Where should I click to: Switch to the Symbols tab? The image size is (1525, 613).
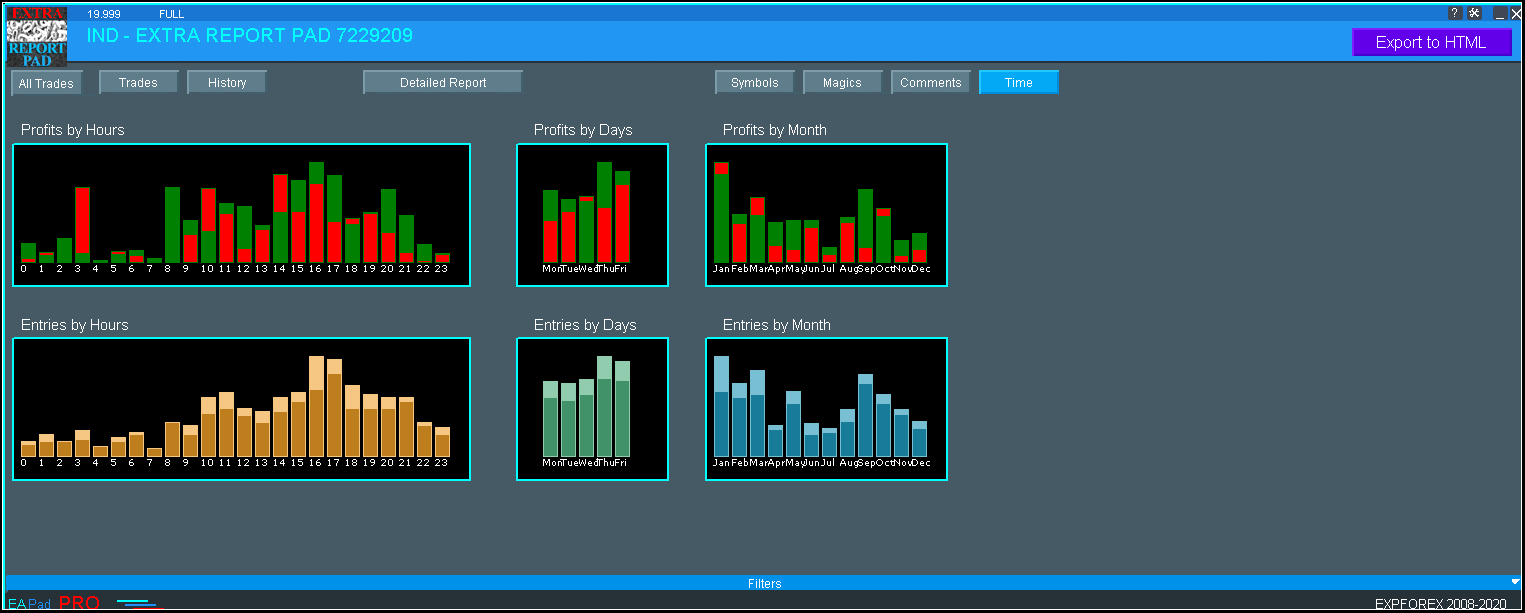pyautogui.click(x=754, y=83)
